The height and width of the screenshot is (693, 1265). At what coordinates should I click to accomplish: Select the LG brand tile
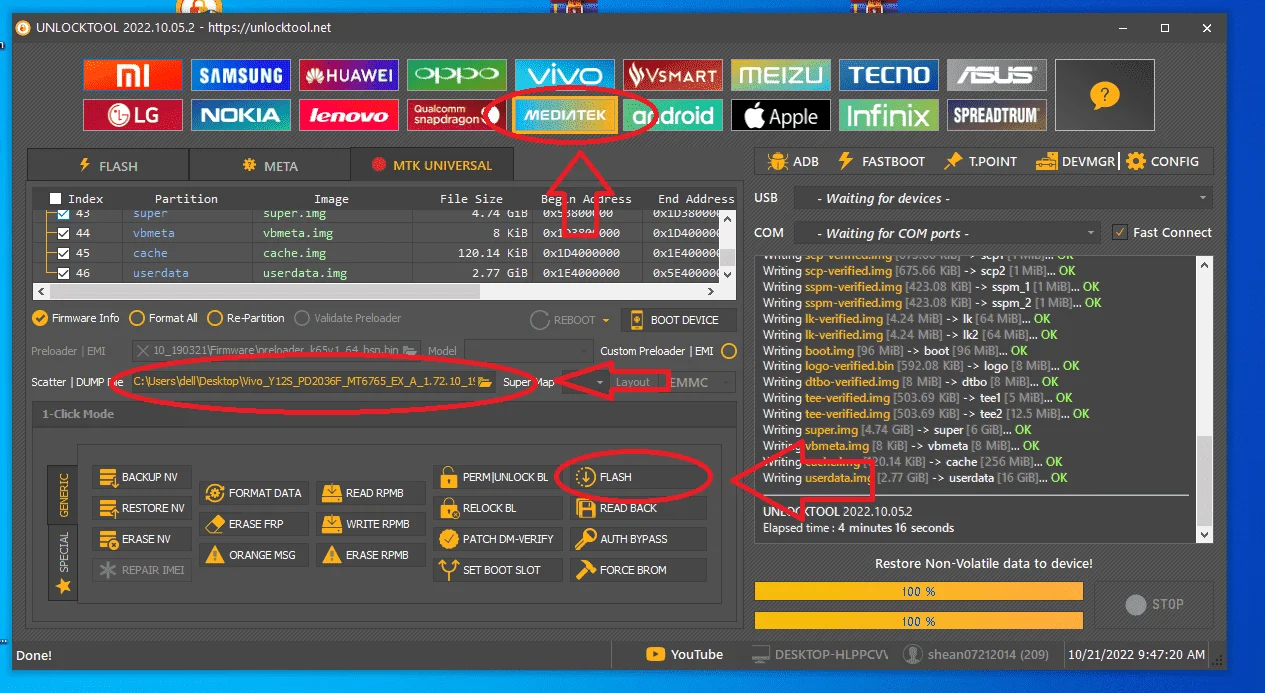coord(133,115)
